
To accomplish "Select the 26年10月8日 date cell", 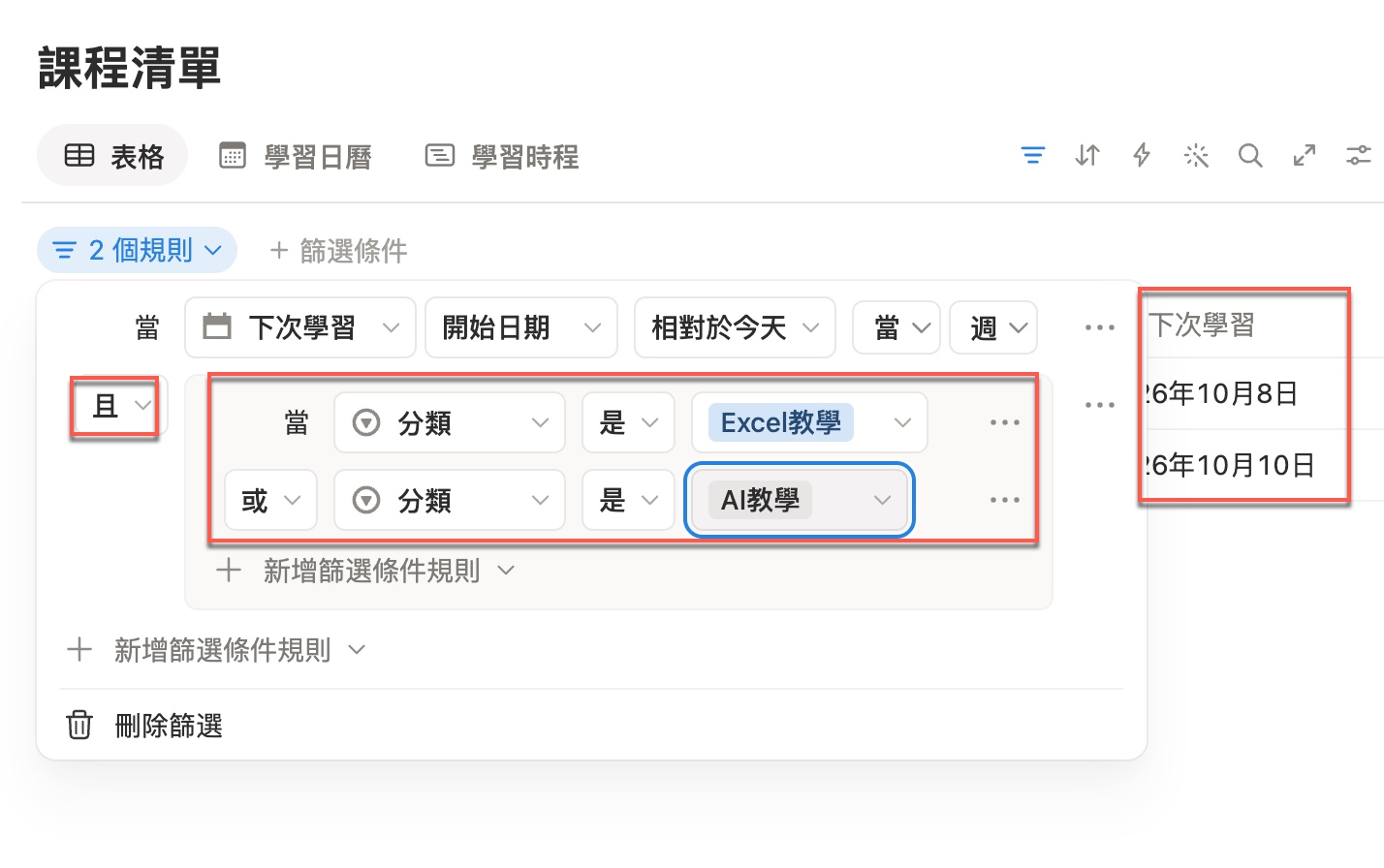I will pyautogui.click(x=1221, y=393).
